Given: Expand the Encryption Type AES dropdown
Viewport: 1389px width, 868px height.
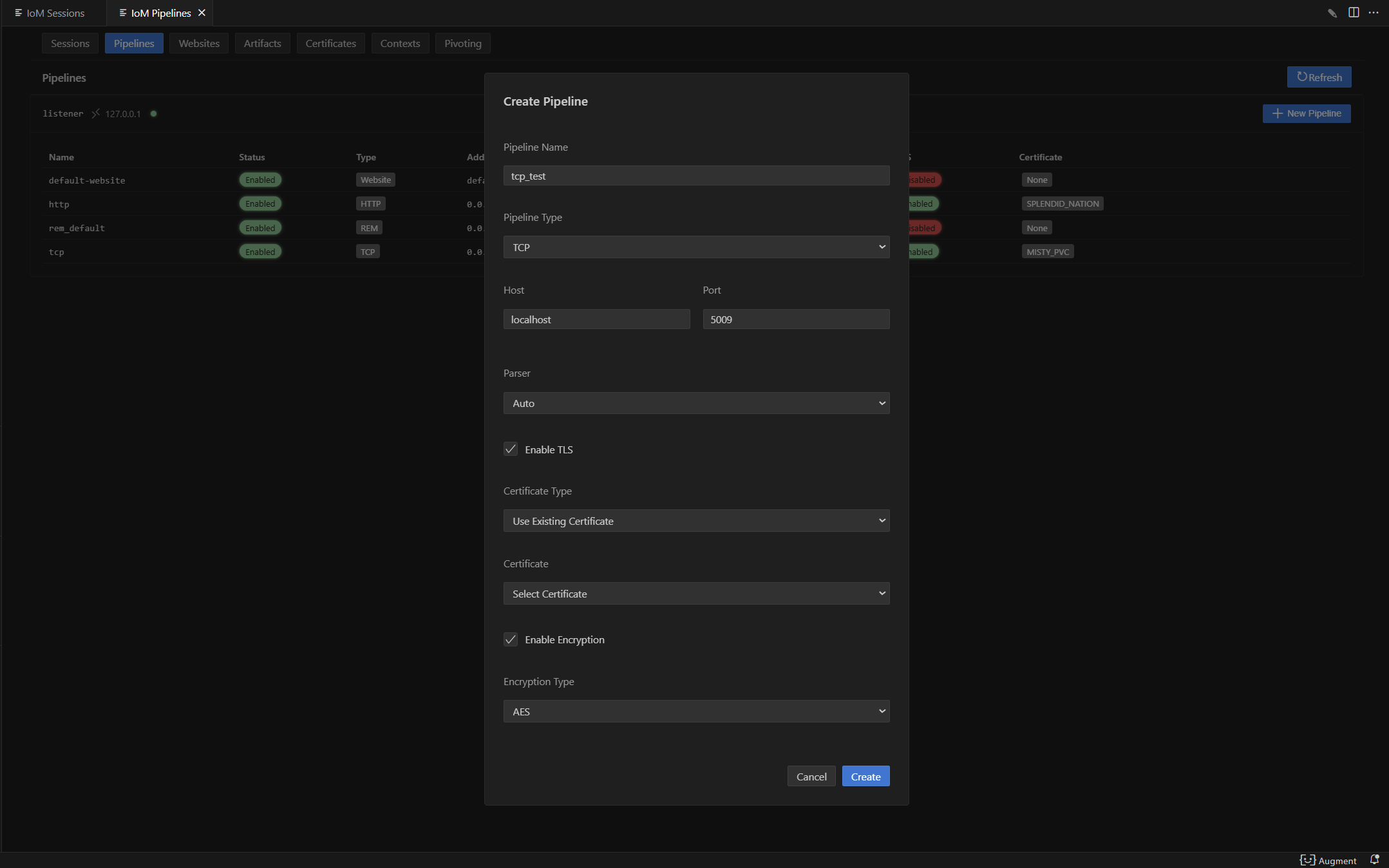Looking at the screenshot, I should click(x=696, y=712).
